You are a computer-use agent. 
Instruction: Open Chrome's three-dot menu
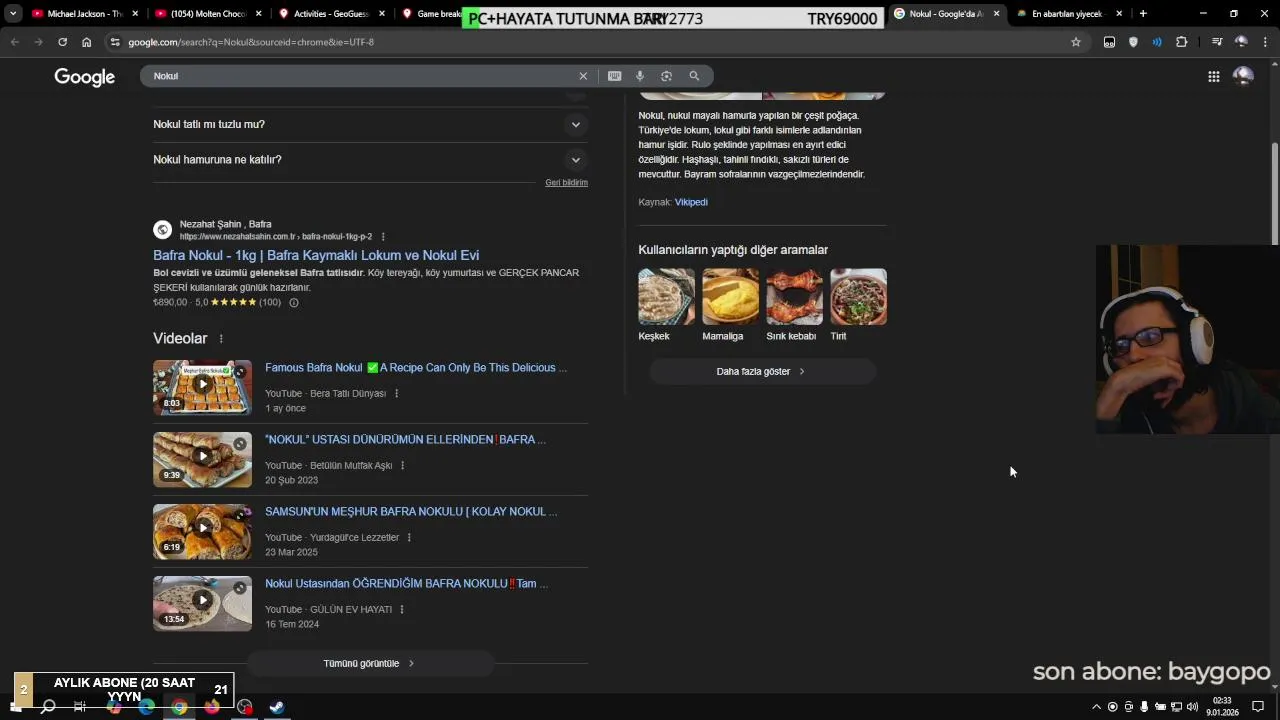click(x=1265, y=42)
